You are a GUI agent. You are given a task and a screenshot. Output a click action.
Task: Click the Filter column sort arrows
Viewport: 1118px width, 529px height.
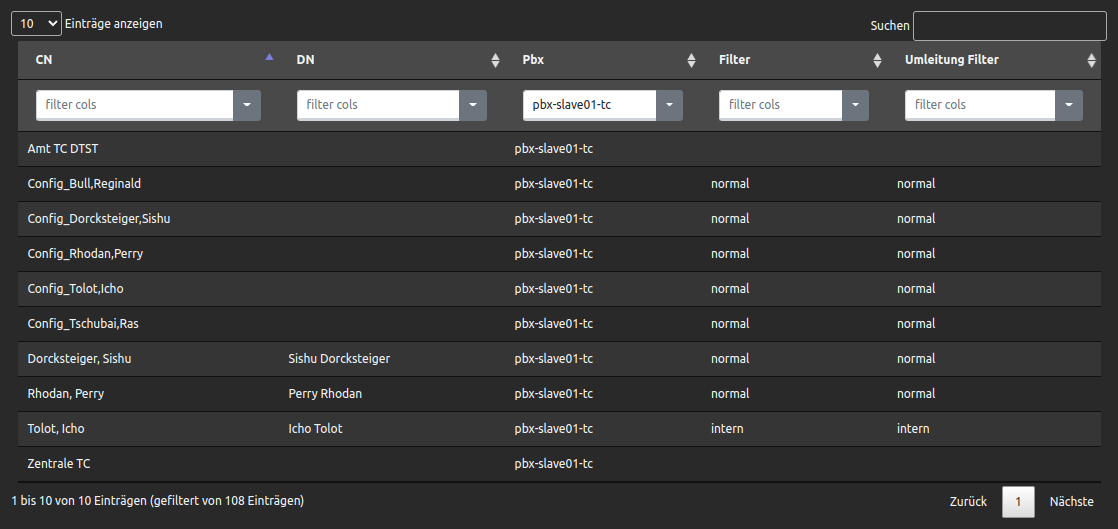coord(877,61)
